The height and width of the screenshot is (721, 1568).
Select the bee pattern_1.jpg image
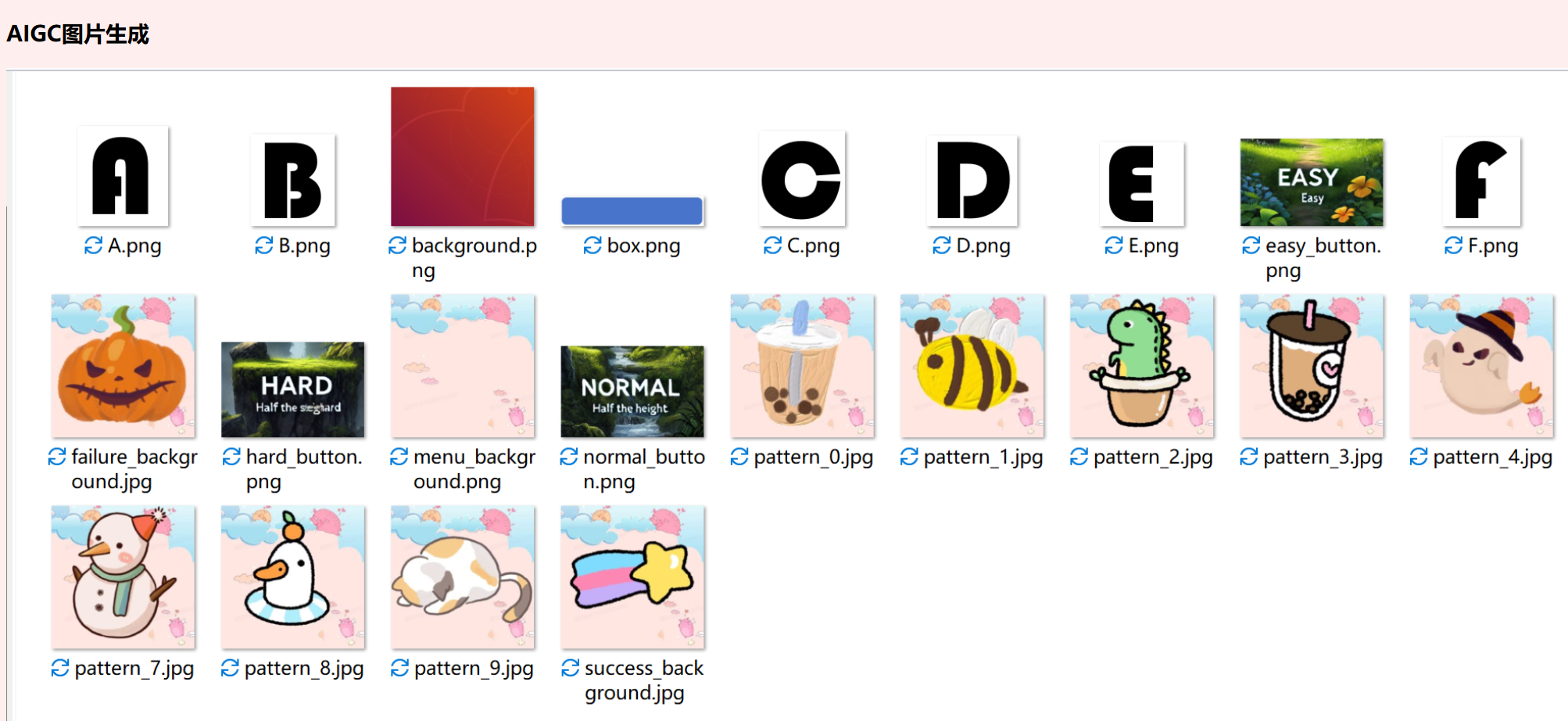(x=972, y=366)
